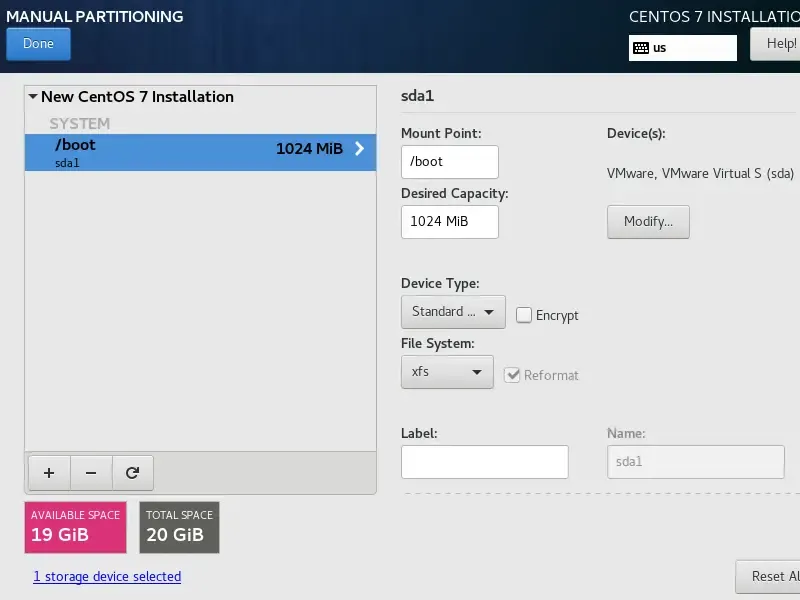Image resolution: width=800 pixels, height=600 pixels.
Task: Collapse the New CentOS 7 Installation group
Action: coord(33,96)
